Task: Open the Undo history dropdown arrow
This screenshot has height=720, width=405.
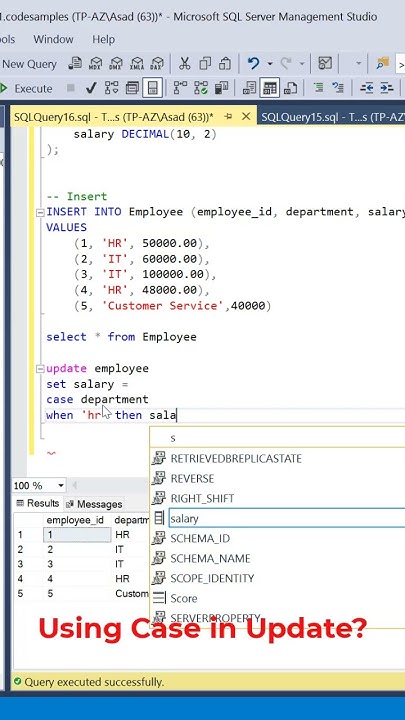Action: (270, 63)
